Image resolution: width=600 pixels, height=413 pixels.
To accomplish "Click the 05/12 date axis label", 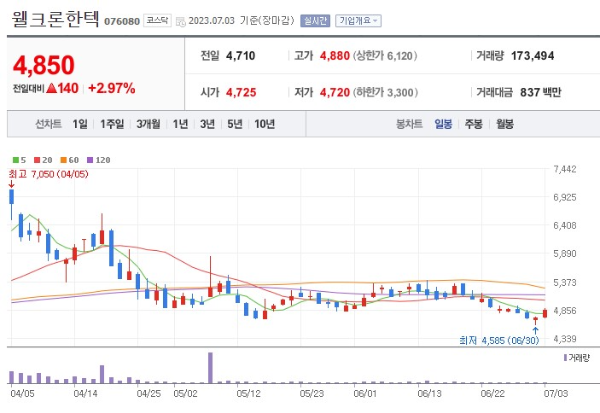I will pos(248,393).
